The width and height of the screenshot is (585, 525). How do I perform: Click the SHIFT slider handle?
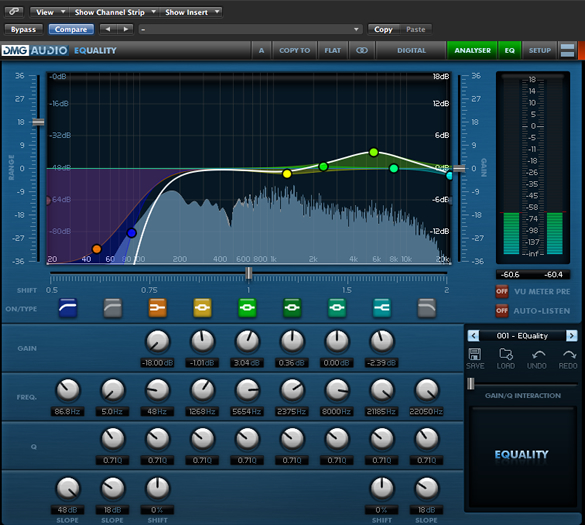click(x=248, y=273)
